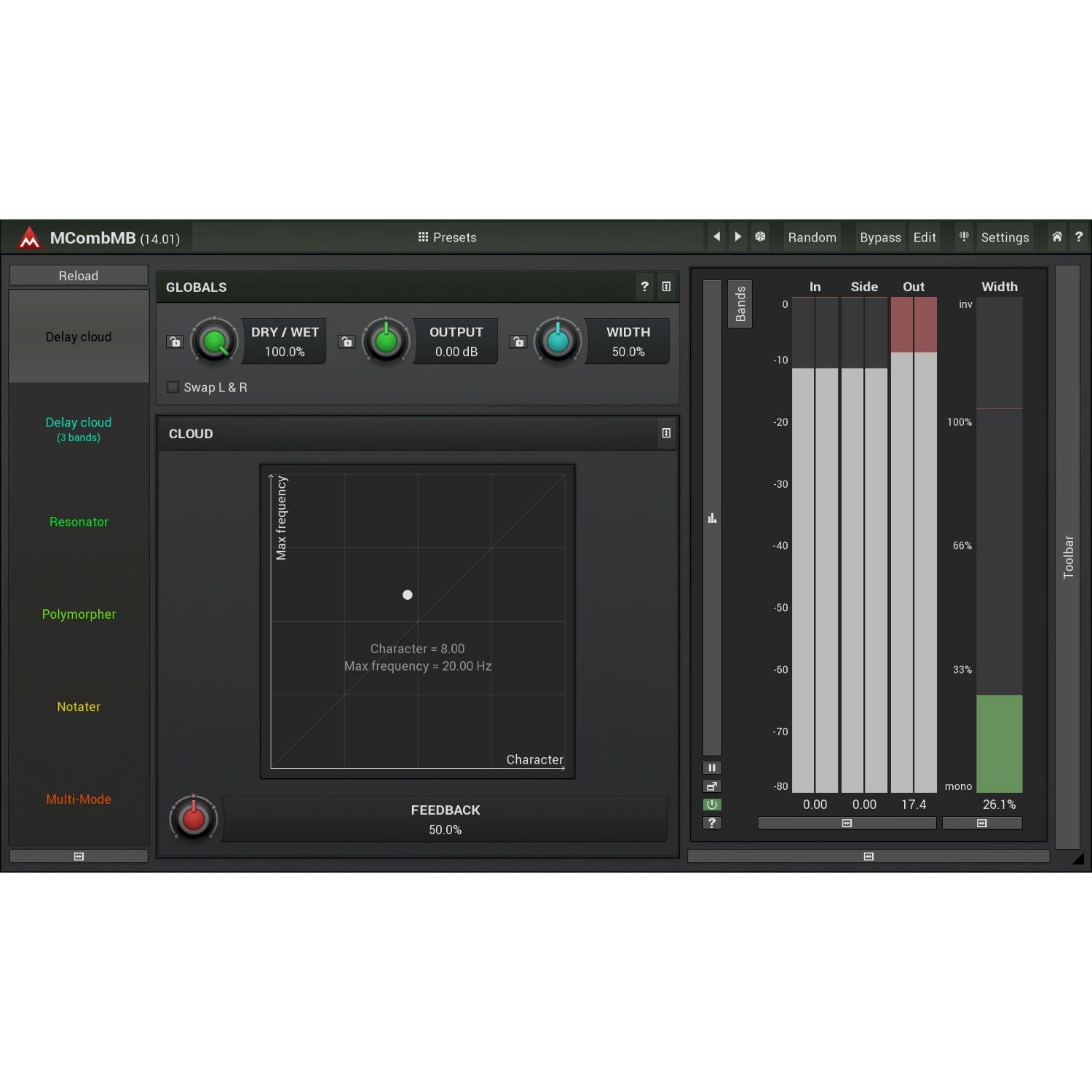Image resolution: width=1092 pixels, height=1092 pixels.
Task: Click the Reload button
Action: click(x=79, y=276)
